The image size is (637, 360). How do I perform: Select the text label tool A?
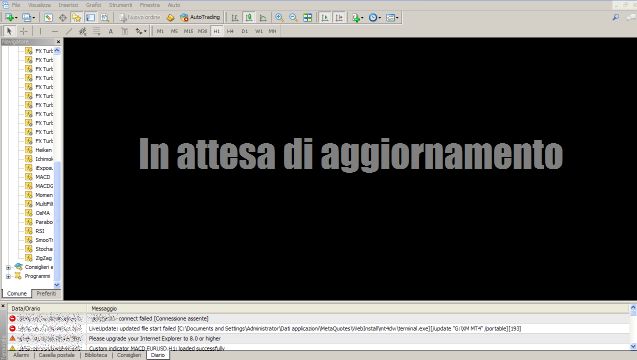[x=110, y=31]
